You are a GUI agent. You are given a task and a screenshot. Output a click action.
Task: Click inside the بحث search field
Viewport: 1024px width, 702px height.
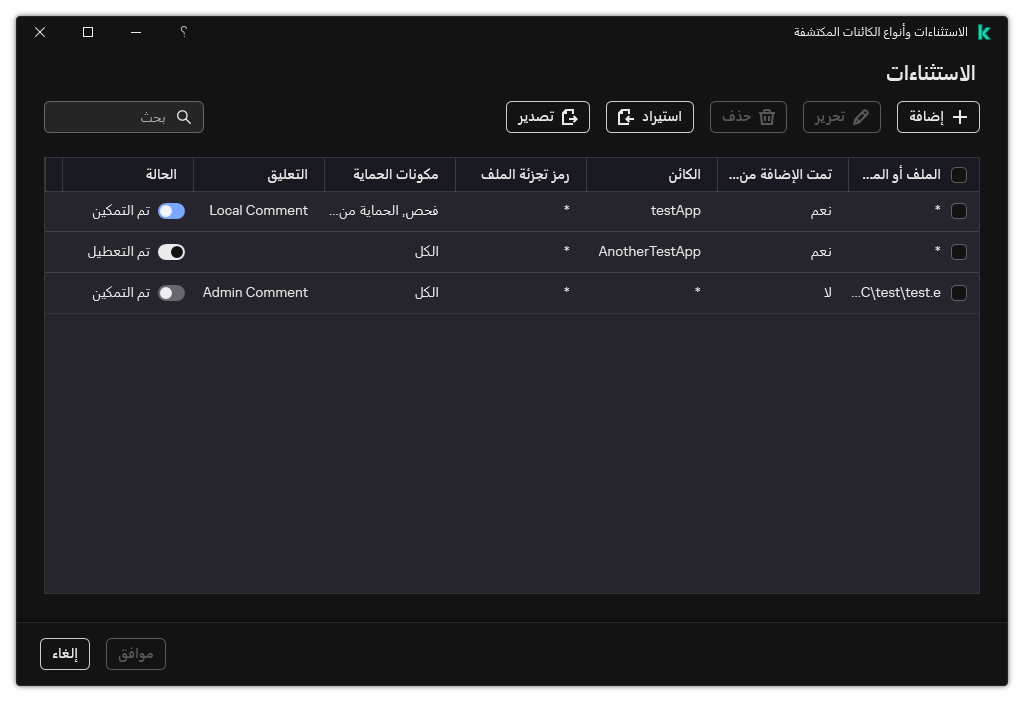120,117
